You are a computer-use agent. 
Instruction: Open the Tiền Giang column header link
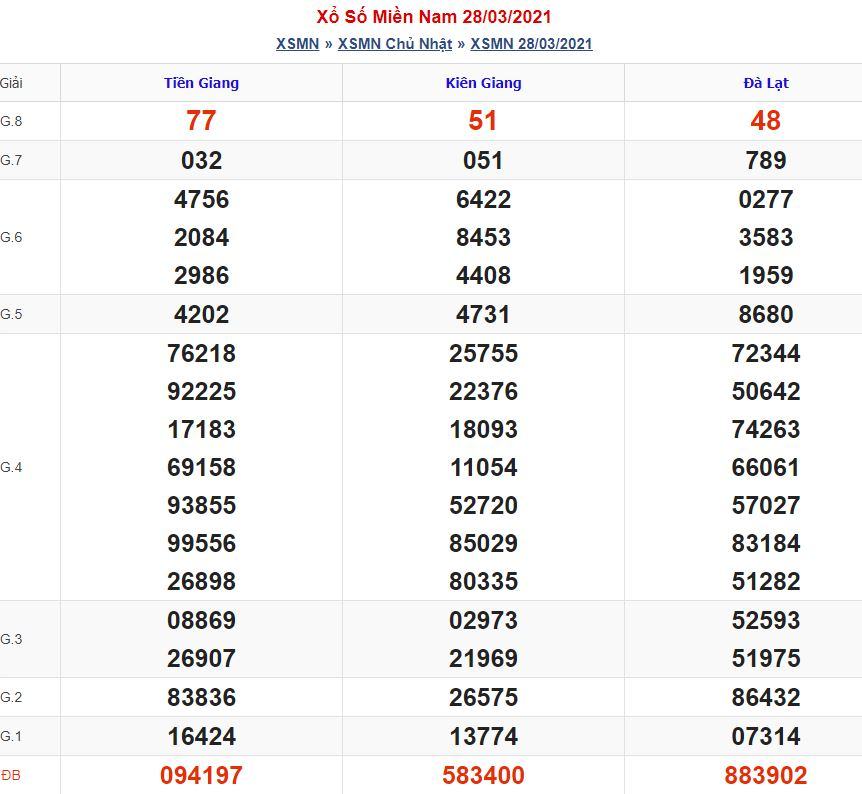[201, 83]
